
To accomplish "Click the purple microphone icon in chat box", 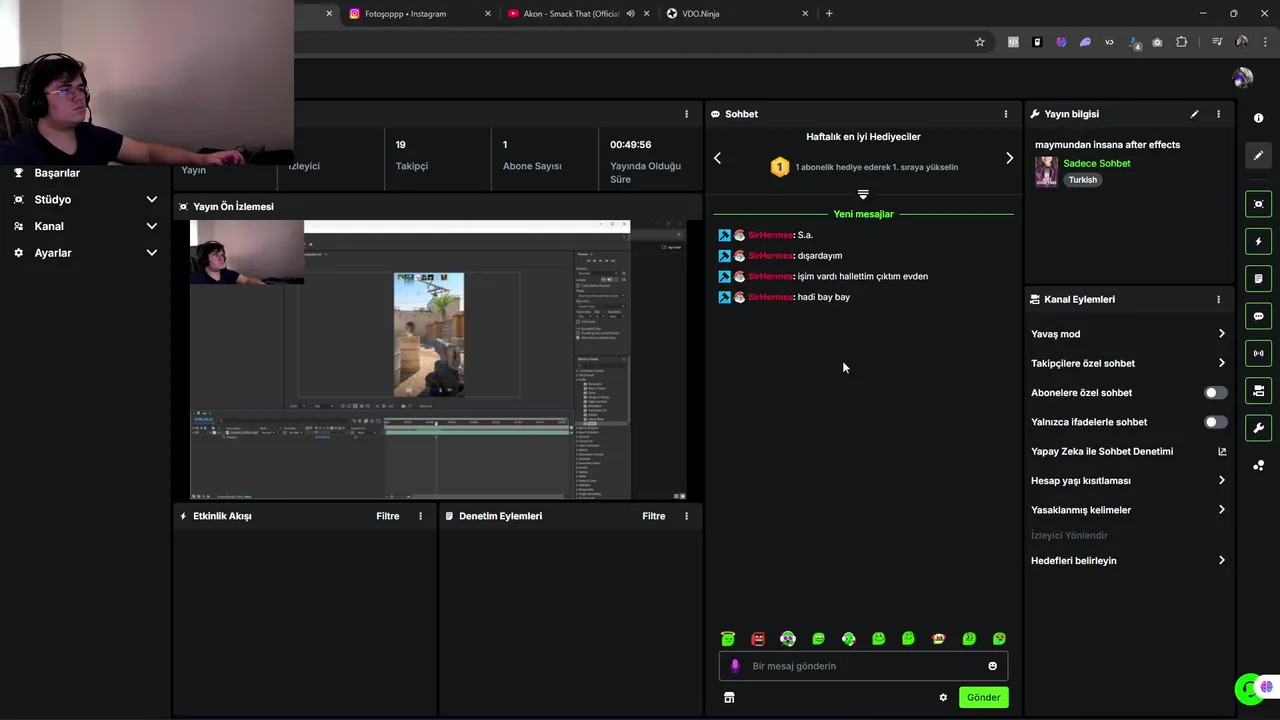I will pos(735,666).
